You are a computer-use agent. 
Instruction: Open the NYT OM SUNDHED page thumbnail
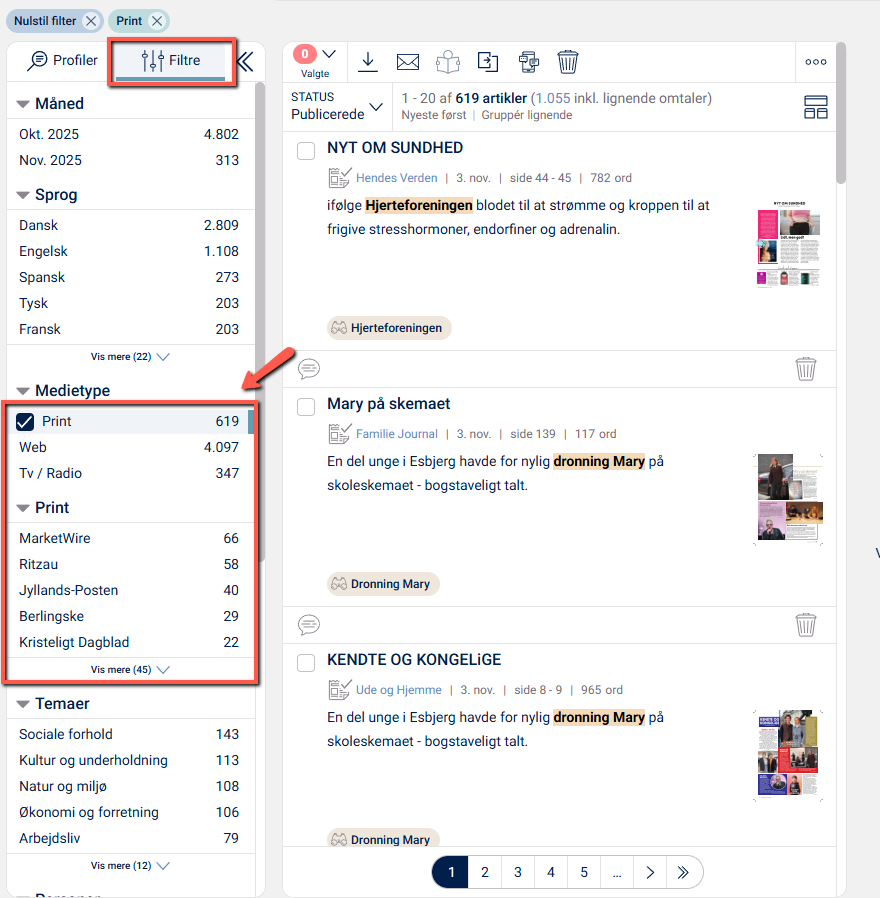pyautogui.click(x=788, y=243)
